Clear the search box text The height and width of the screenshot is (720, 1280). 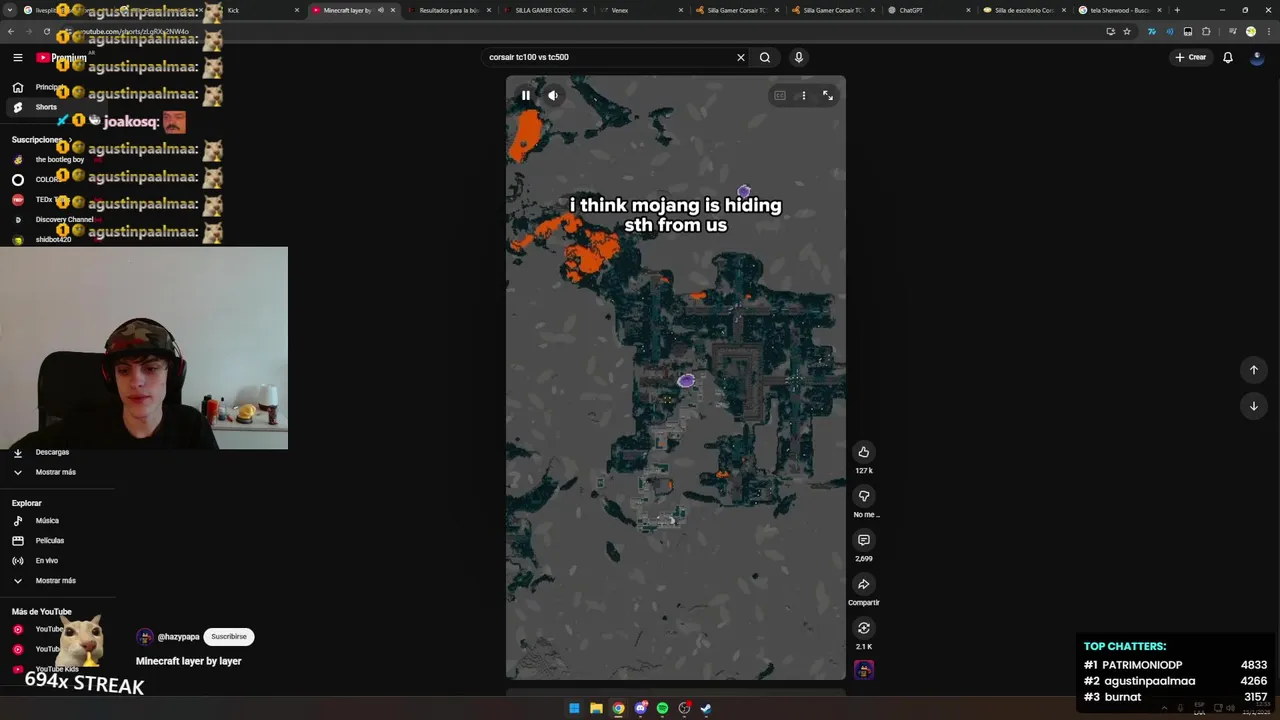[x=741, y=57]
